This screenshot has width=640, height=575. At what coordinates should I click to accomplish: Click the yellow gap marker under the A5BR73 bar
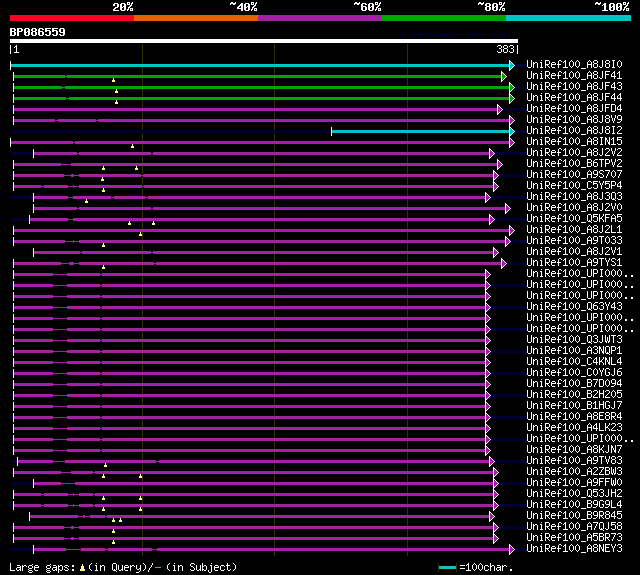click(x=113, y=542)
